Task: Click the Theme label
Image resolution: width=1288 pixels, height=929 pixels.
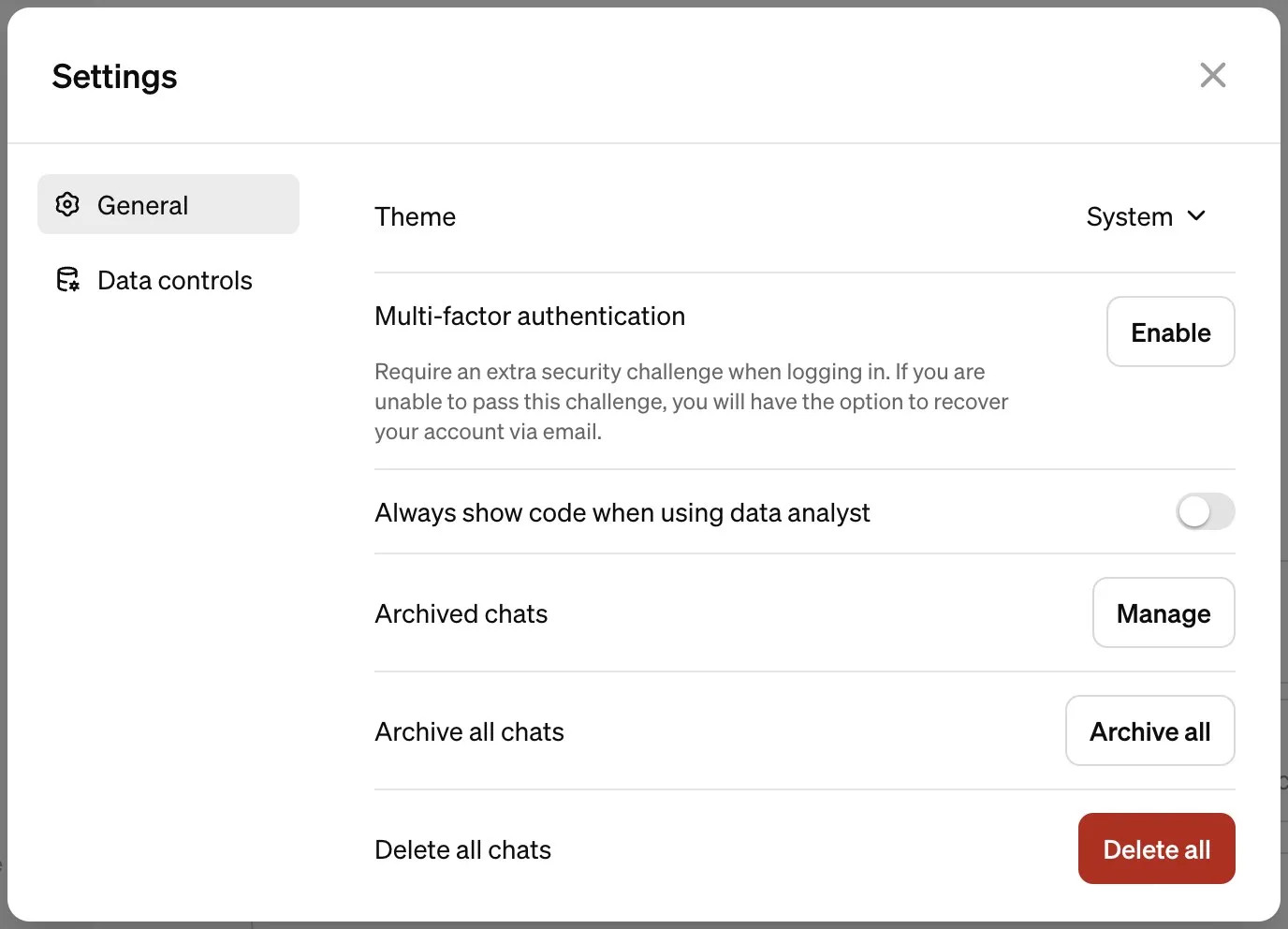Action: (x=415, y=216)
